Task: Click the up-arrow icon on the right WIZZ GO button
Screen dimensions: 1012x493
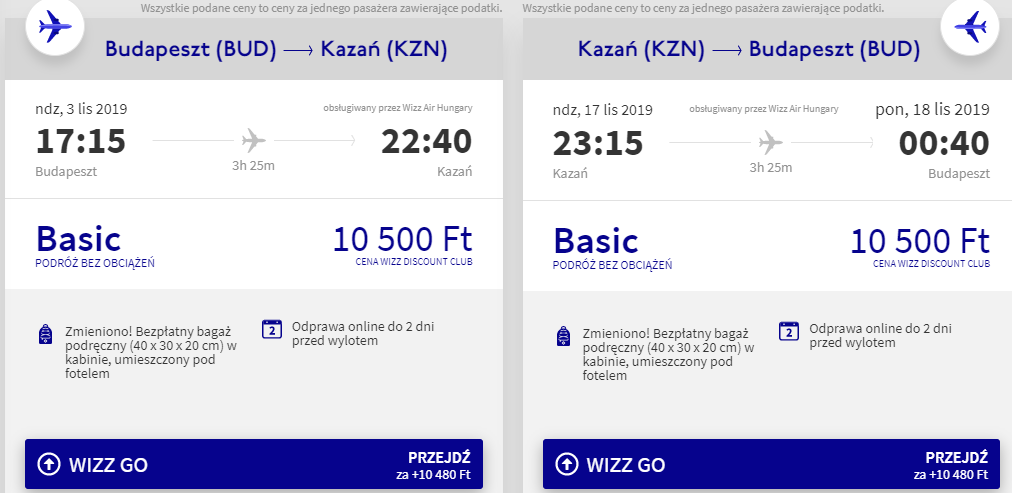Action: tap(566, 464)
